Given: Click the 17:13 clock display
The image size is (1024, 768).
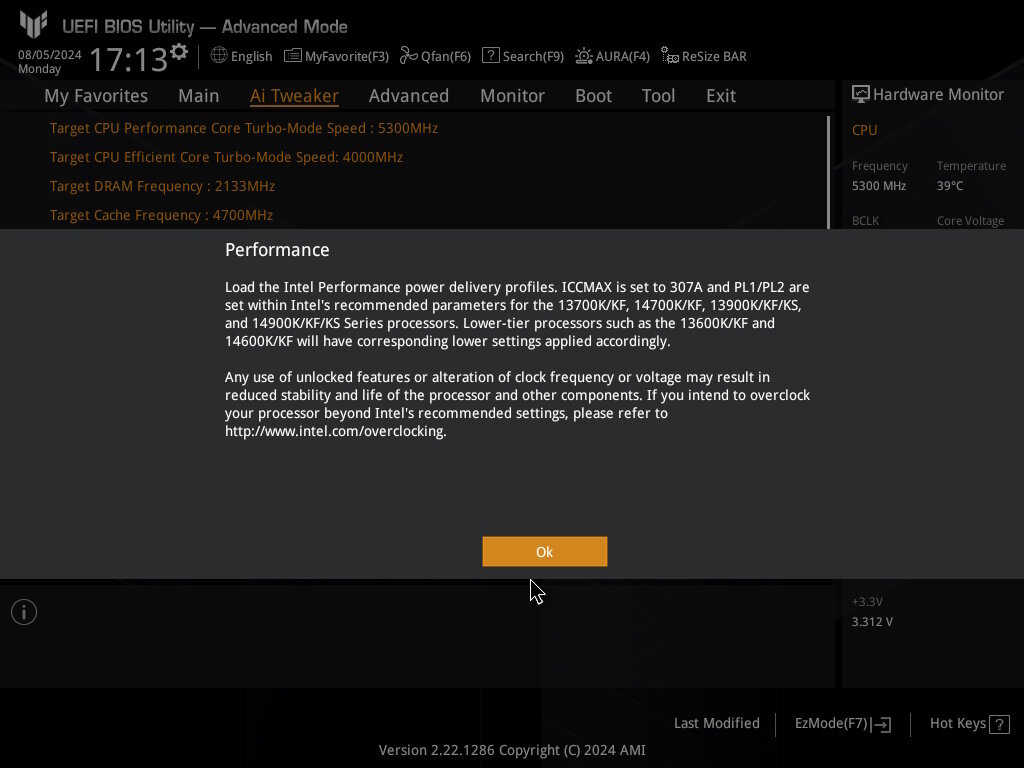Looking at the screenshot, I should 129,59.
